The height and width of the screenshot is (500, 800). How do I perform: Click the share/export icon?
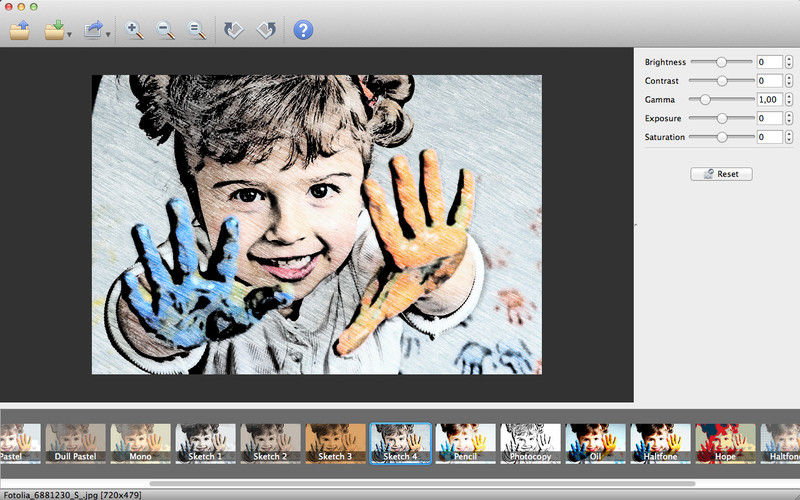(94, 30)
